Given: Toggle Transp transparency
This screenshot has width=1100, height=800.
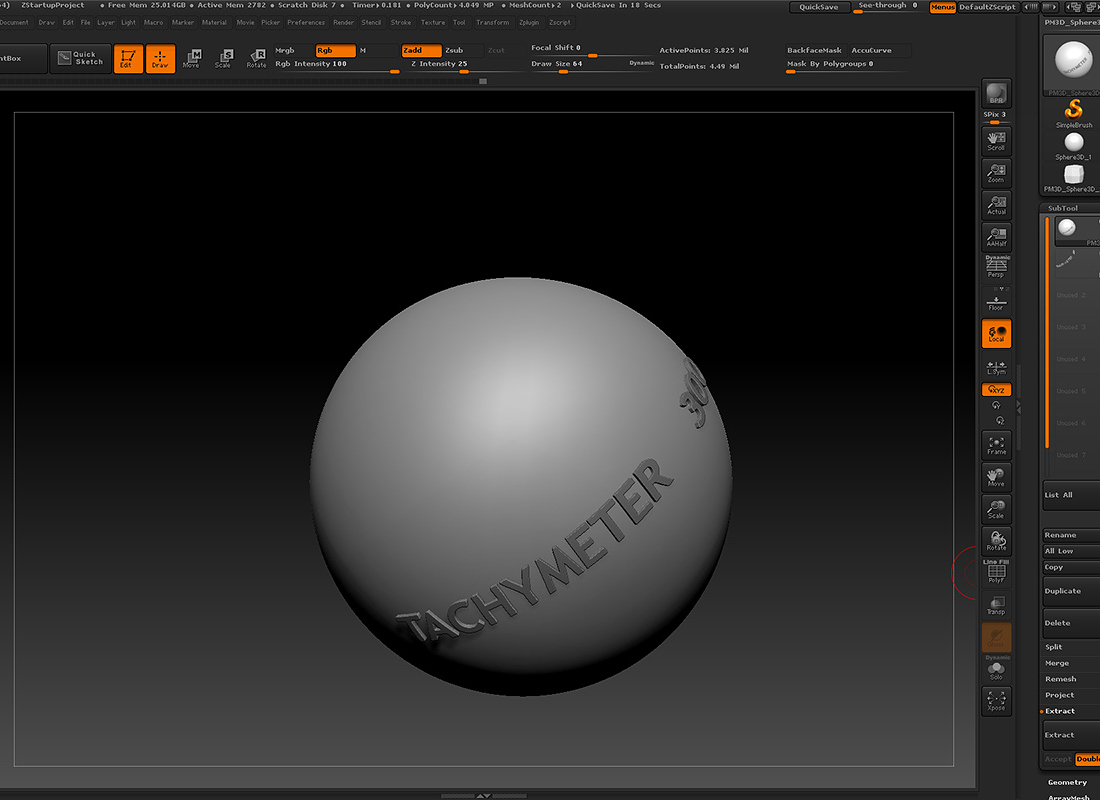Looking at the screenshot, I should pos(995,606).
